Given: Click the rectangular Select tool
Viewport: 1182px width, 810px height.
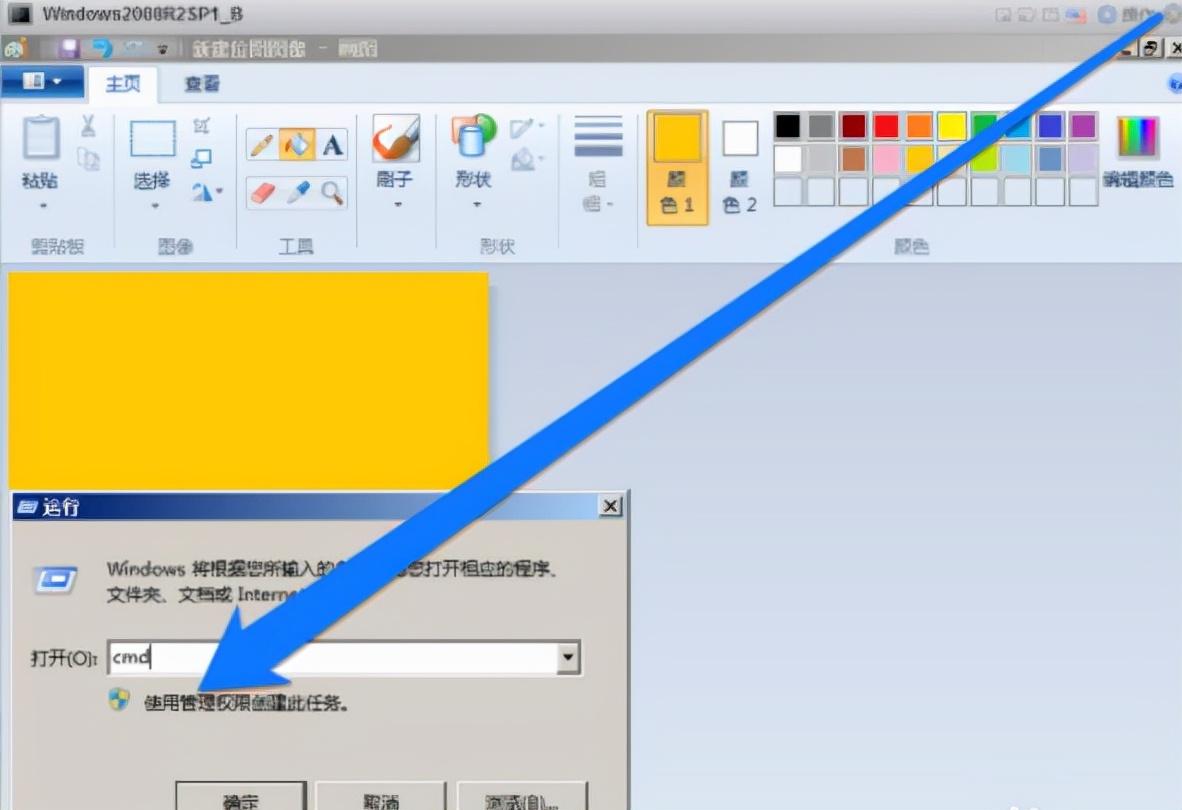Looking at the screenshot, I should click(x=153, y=138).
